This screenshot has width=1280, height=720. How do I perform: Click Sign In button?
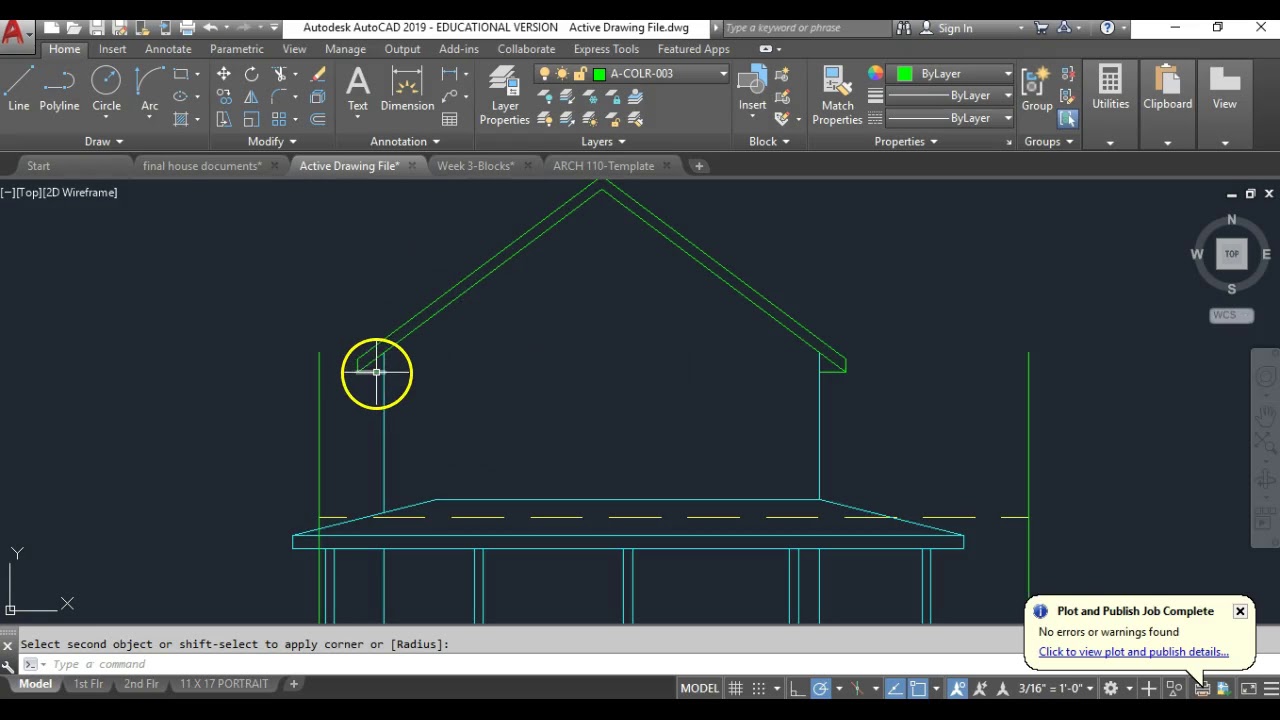pos(946,28)
